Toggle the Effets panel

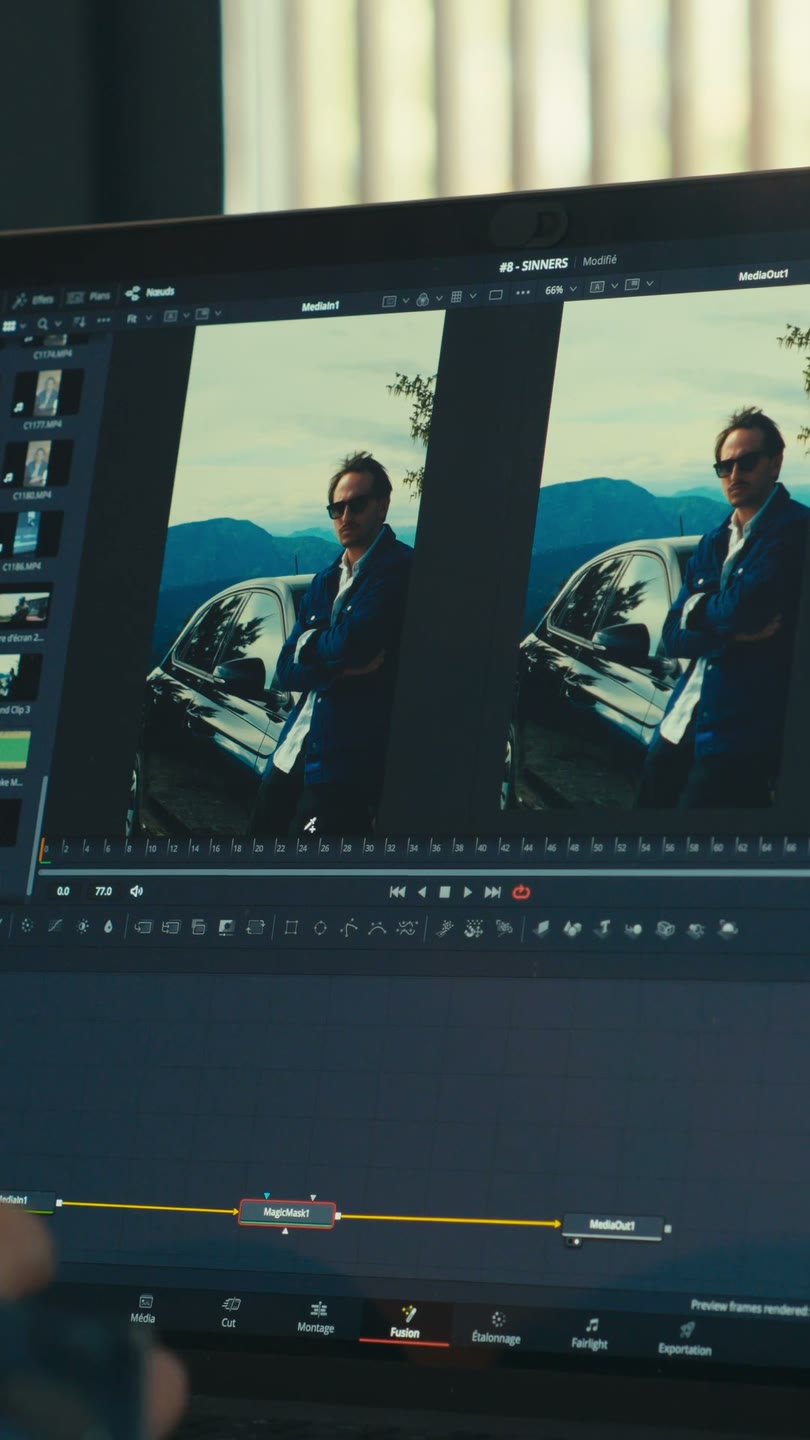click(x=33, y=299)
